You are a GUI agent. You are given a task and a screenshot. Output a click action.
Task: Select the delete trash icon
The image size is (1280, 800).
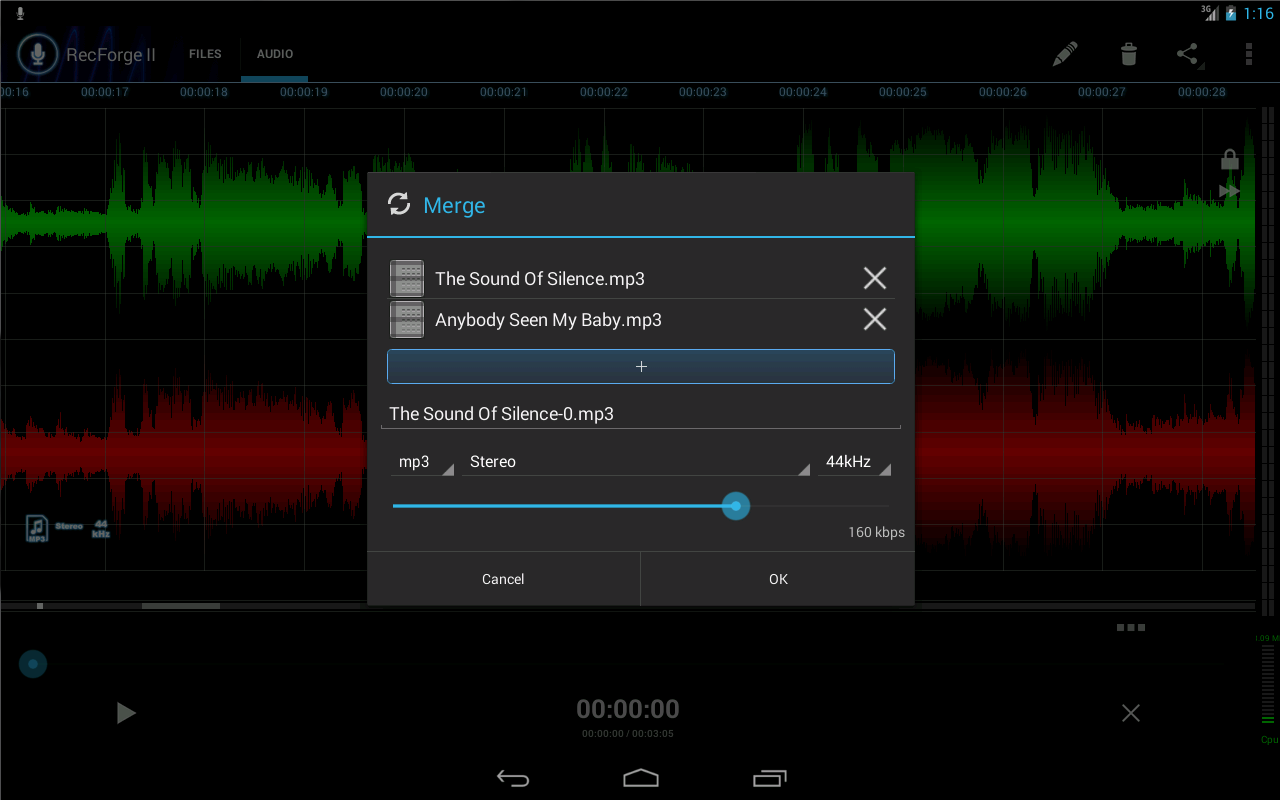coord(1128,54)
